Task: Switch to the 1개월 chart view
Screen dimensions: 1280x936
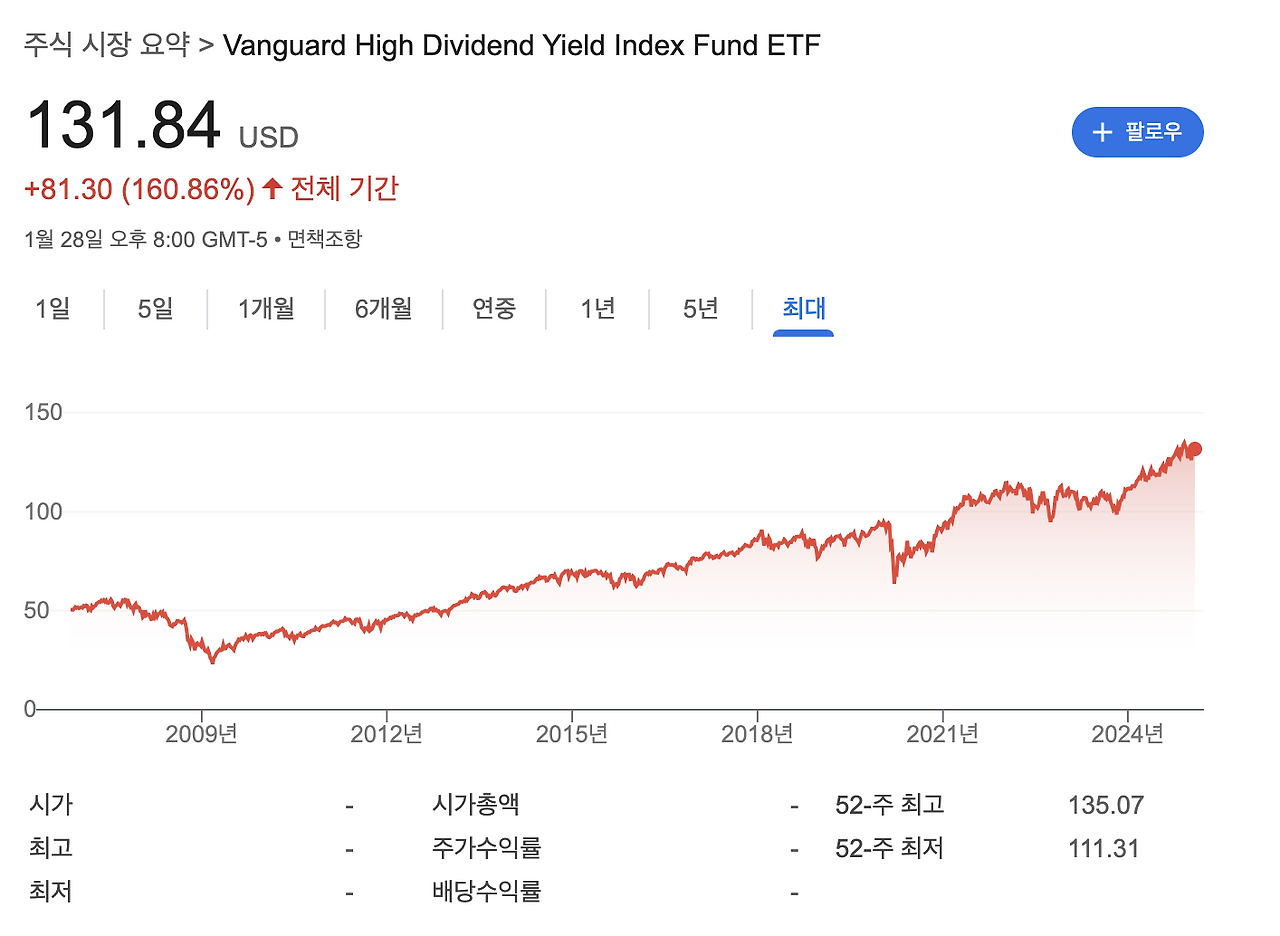Action: (x=266, y=310)
